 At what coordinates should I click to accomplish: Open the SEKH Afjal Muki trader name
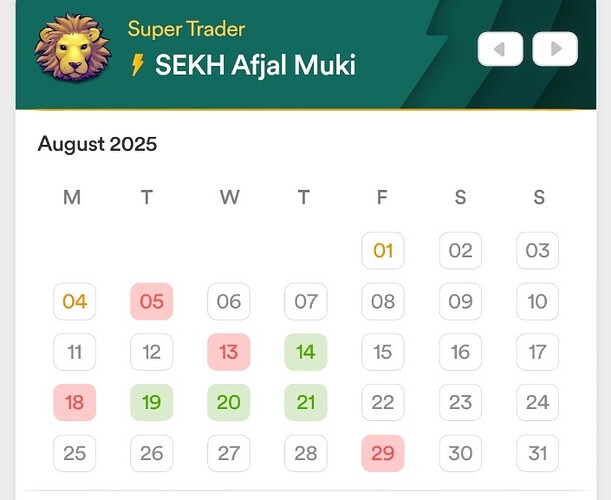click(255, 66)
